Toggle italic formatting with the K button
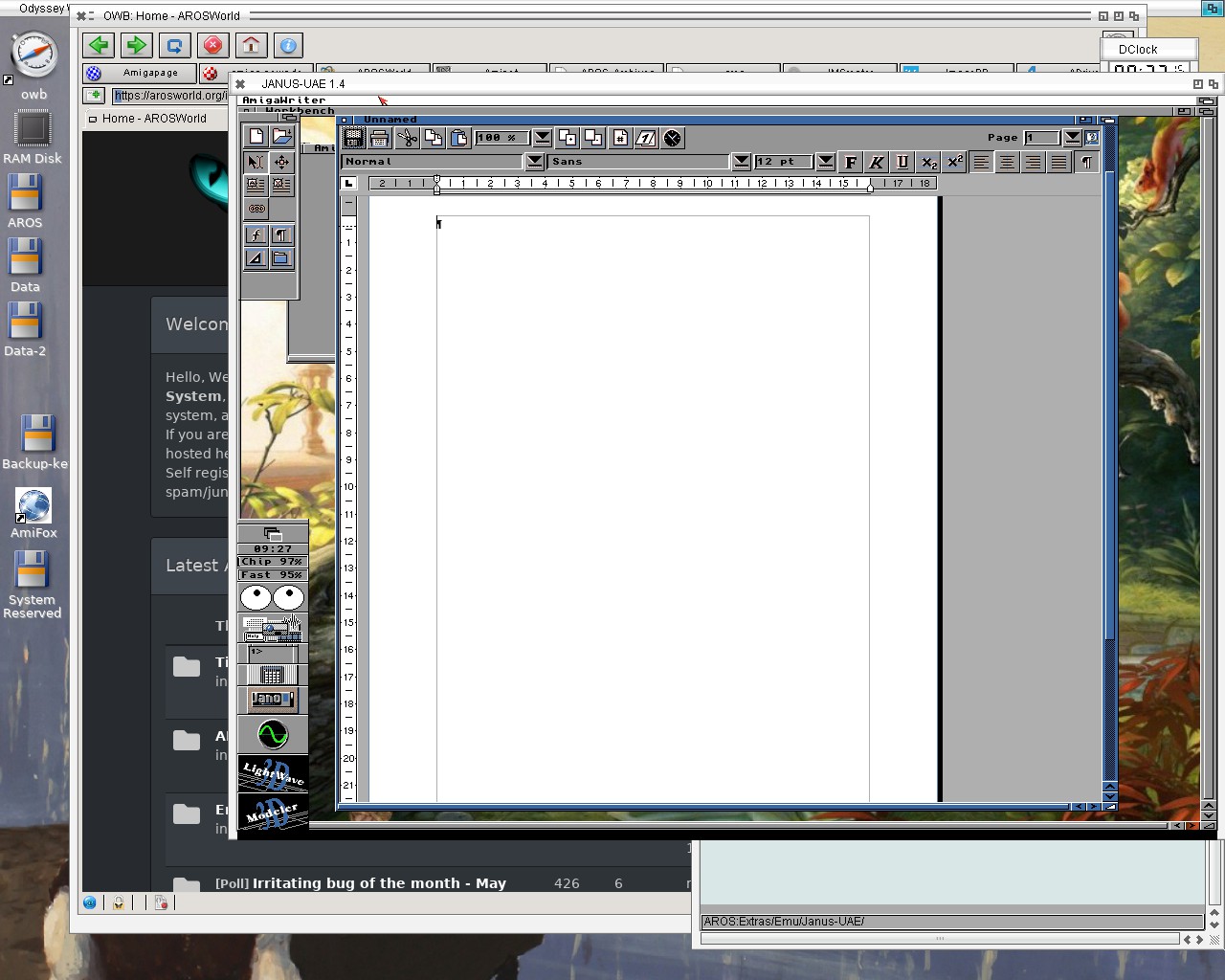 (876, 162)
